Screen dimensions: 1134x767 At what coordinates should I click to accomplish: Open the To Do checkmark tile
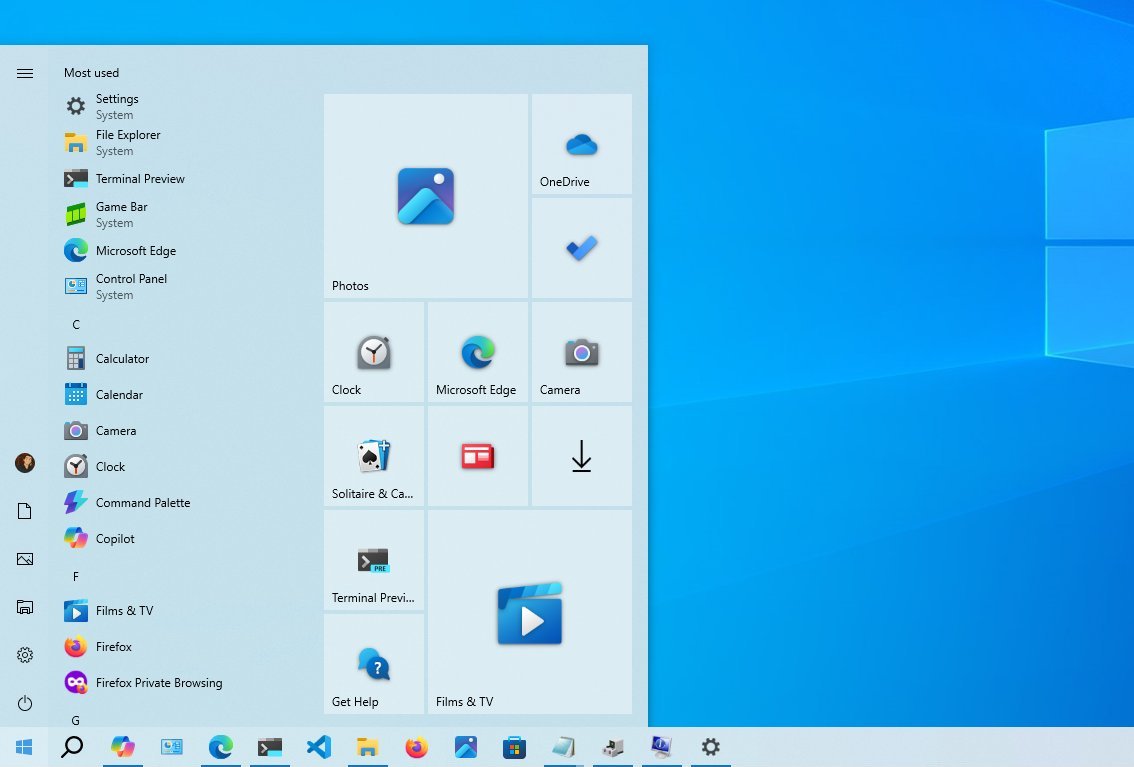point(582,248)
